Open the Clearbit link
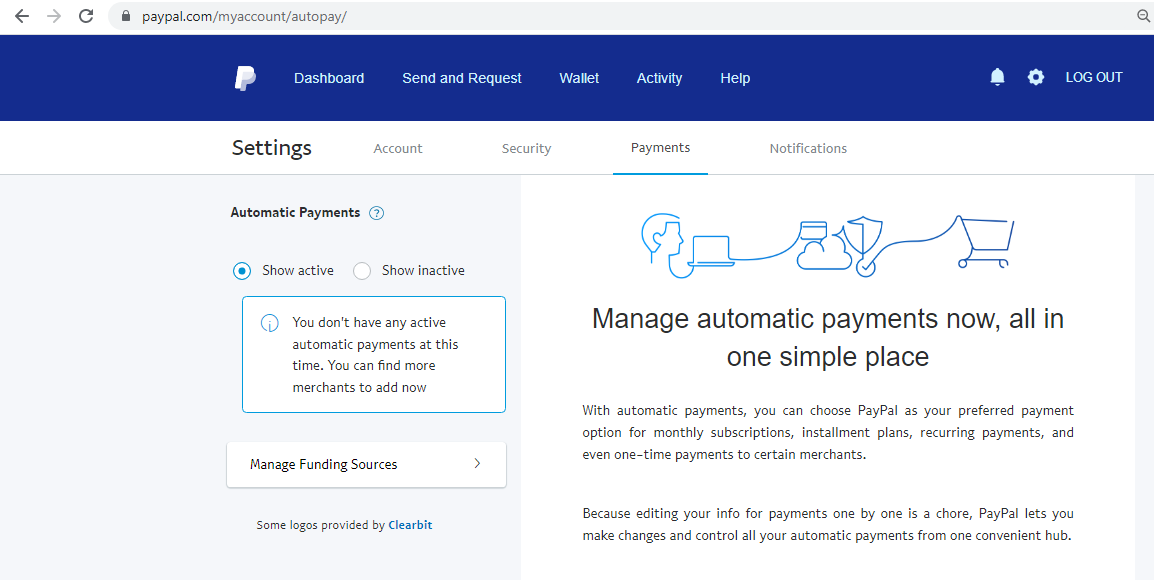1154x580 pixels. pyautogui.click(x=410, y=525)
